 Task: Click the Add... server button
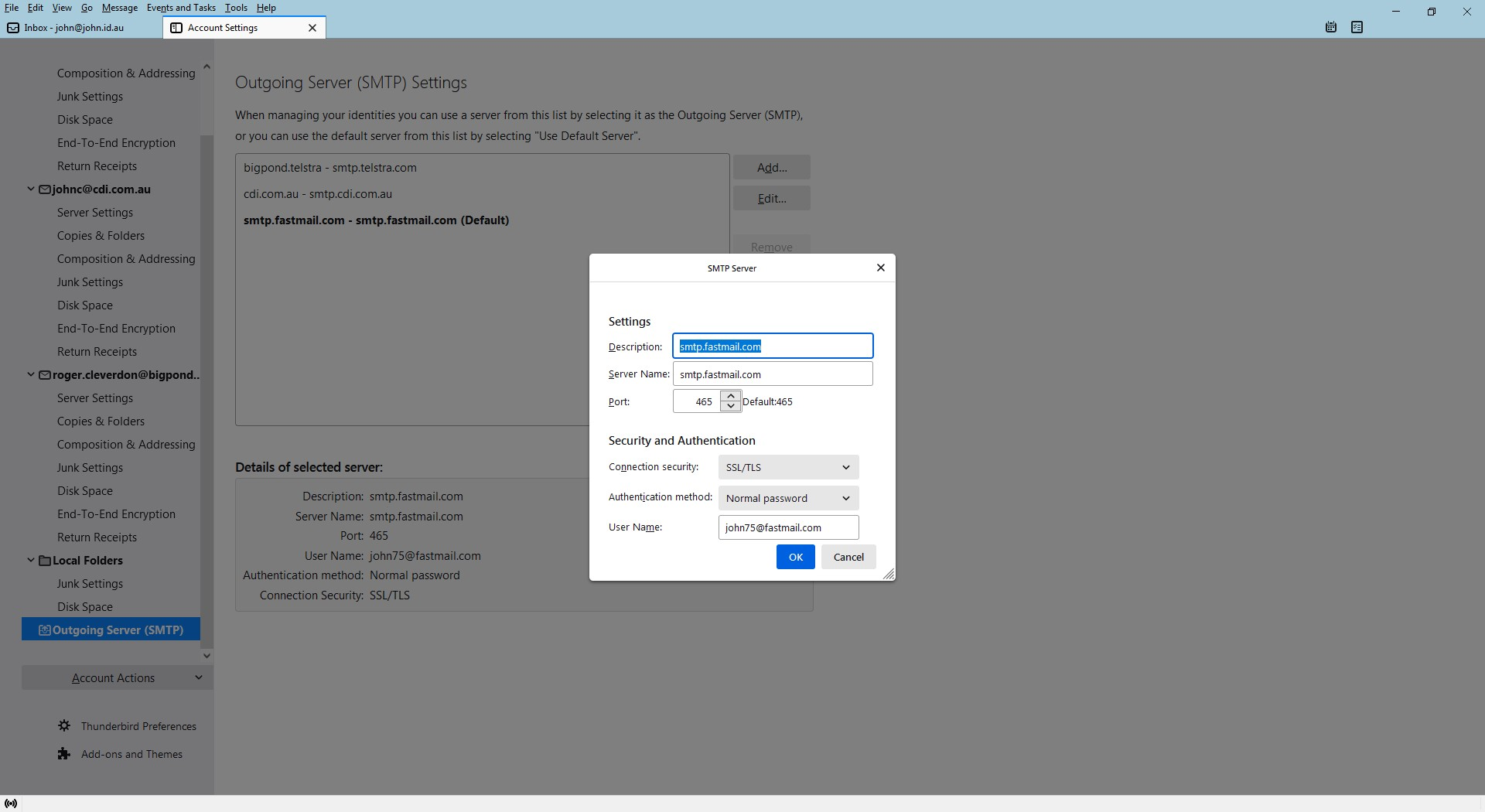click(x=772, y=167)
